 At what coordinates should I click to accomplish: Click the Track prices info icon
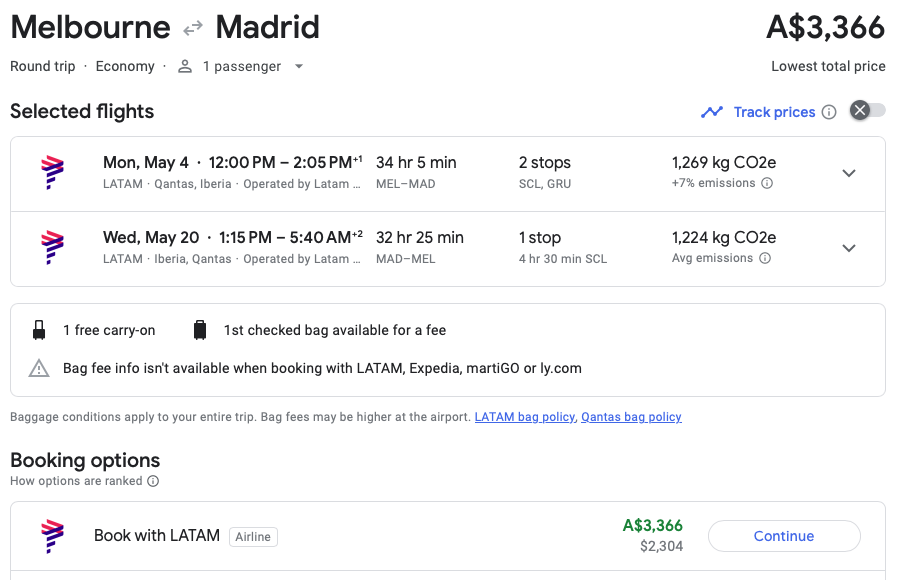[829, 112]
